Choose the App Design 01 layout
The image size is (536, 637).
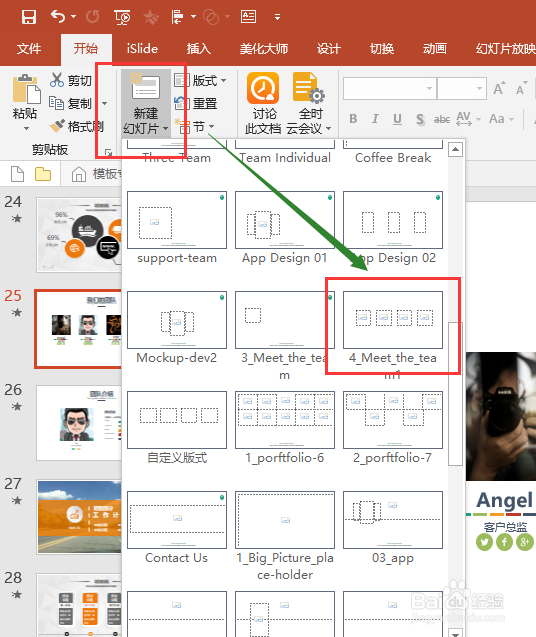[x=285, y=220]
